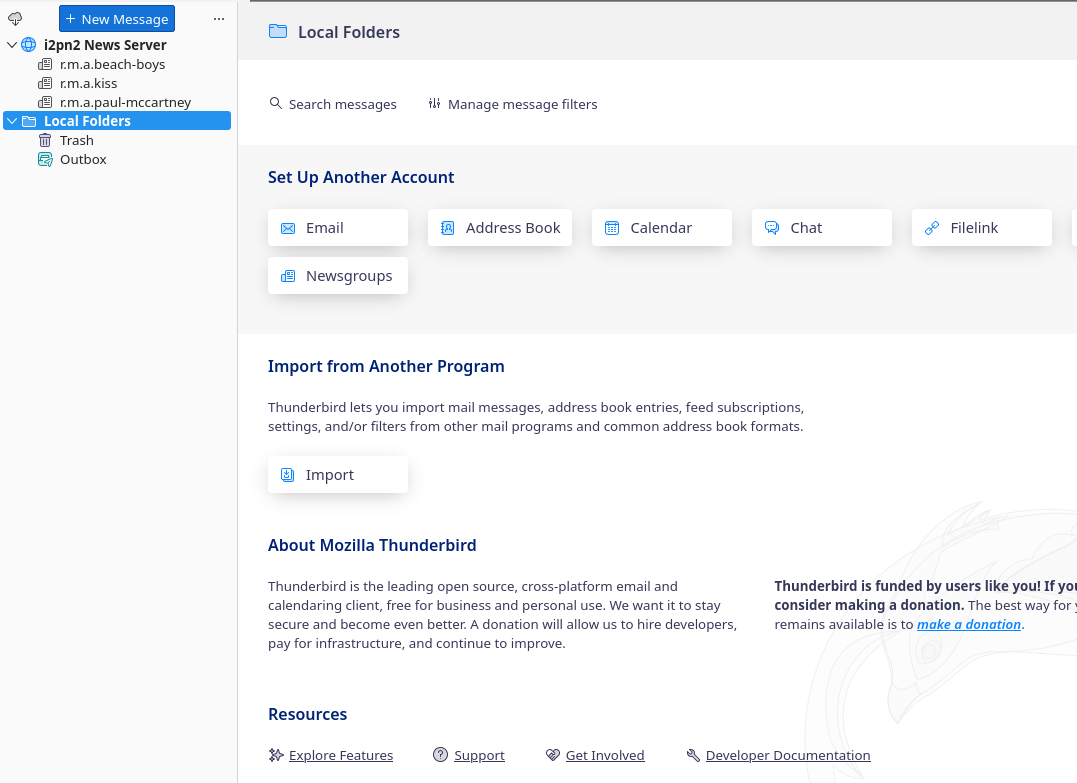Select Local Folders in the sidebar

point(117,121)
